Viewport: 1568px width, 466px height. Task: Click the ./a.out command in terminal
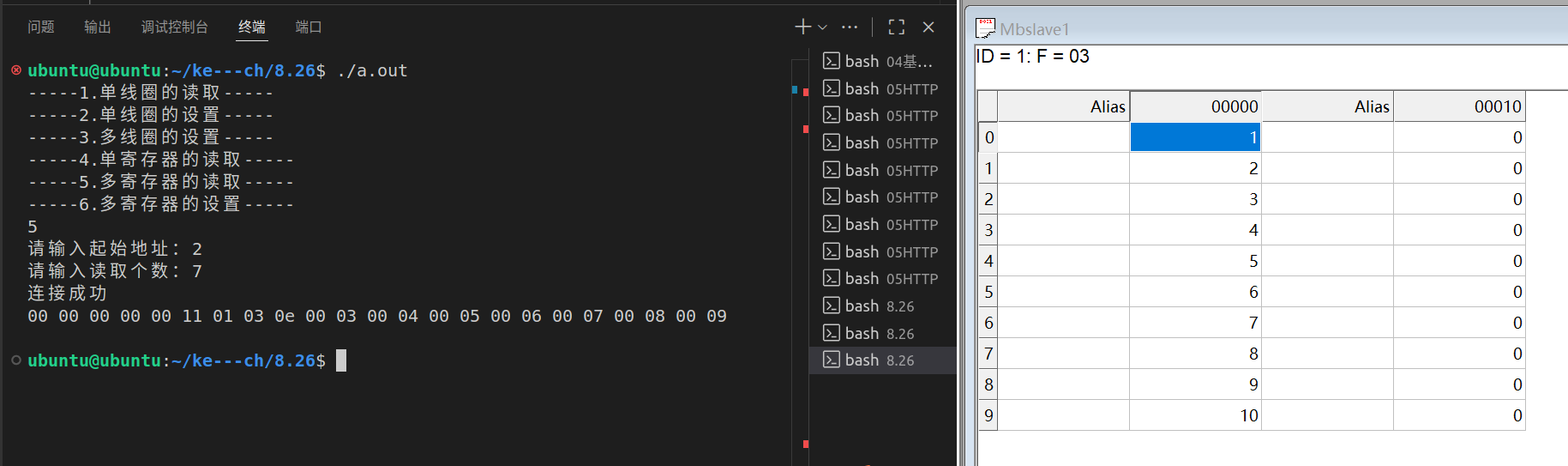click(372, 70)
